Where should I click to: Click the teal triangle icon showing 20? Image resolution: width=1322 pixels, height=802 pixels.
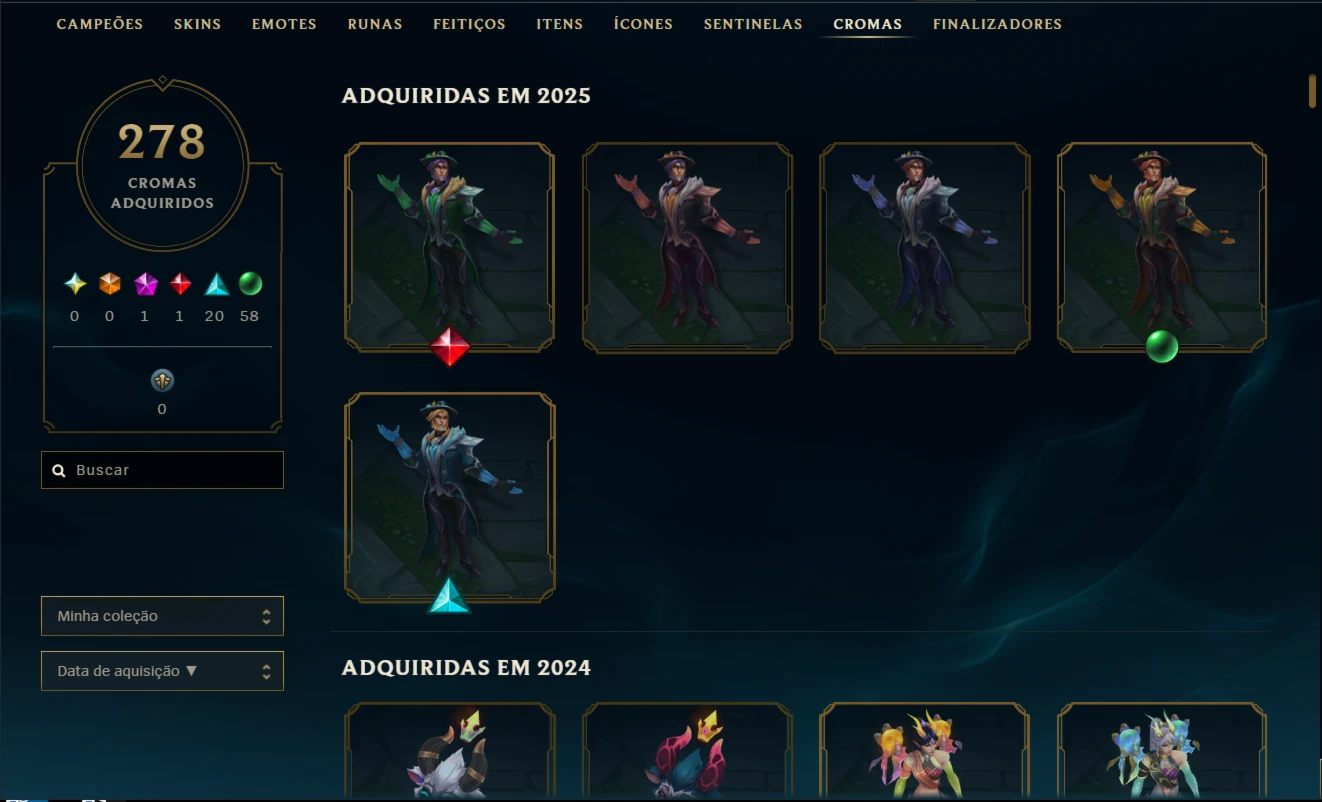click(216, 284)
